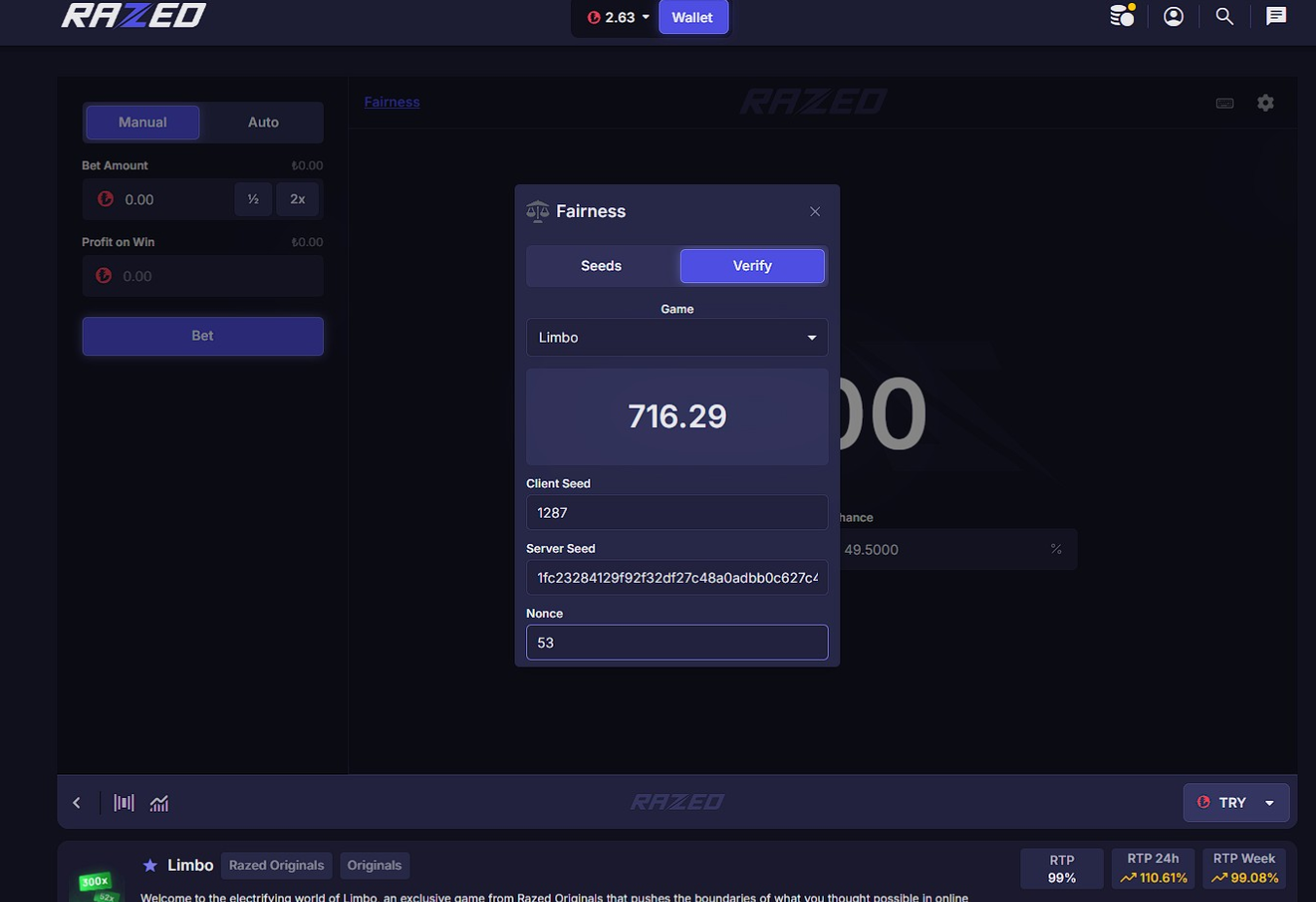Image resolution: width=1316 pixels, height=902 pixels.
Task: Place bet with the Bet button
Action: coord(202,336)
